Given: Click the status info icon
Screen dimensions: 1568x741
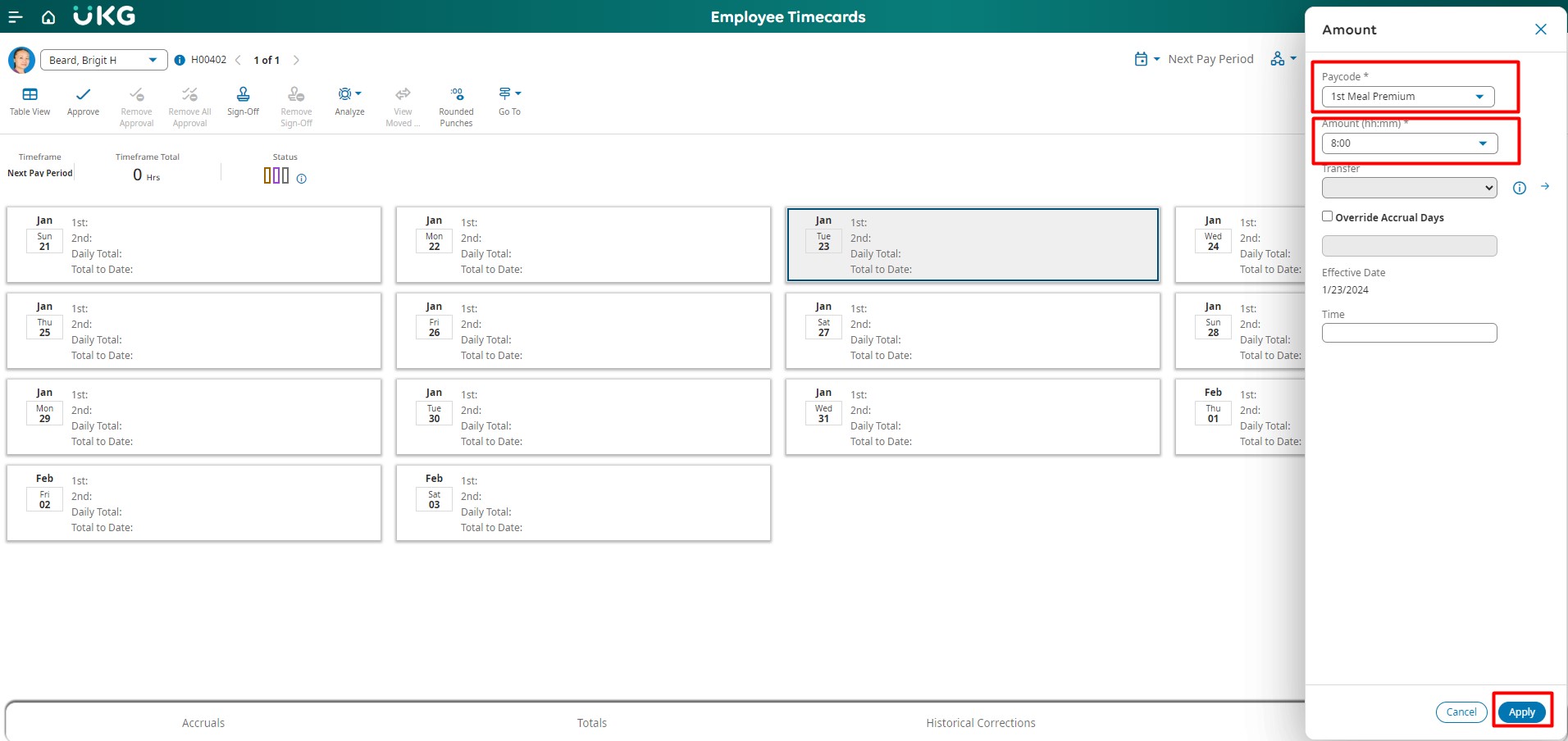Looking at the screenshot, I should pyautogui.click(x=302, y=179).
